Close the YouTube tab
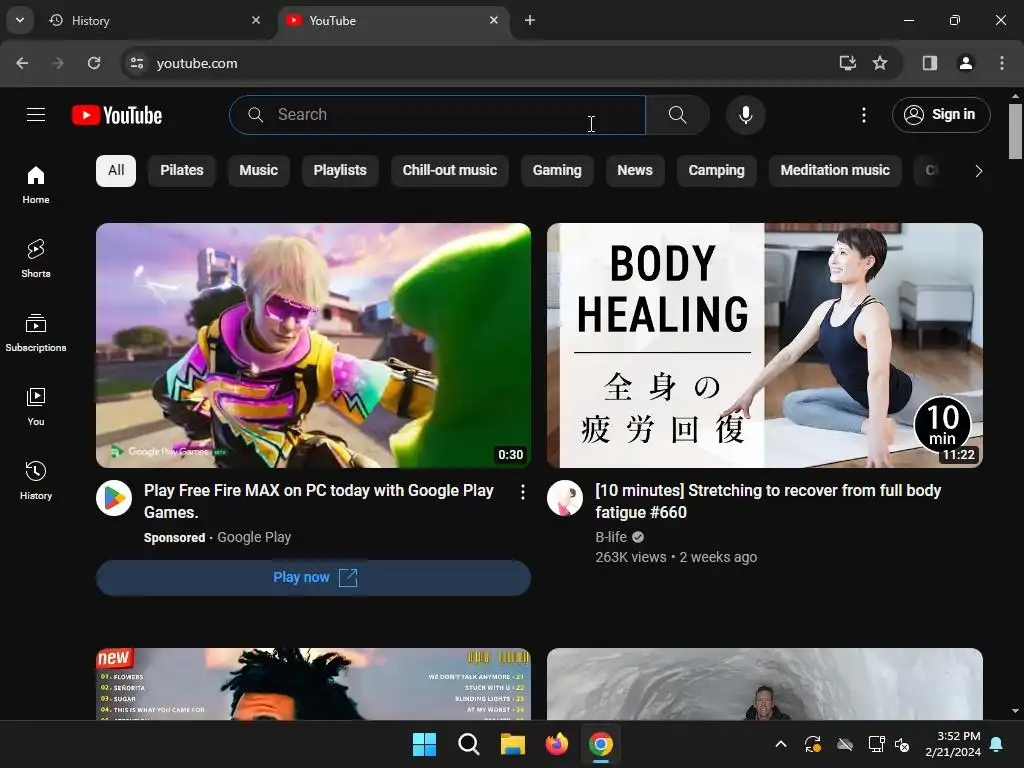The image size is (1024, 768). (x=494, y=20)
